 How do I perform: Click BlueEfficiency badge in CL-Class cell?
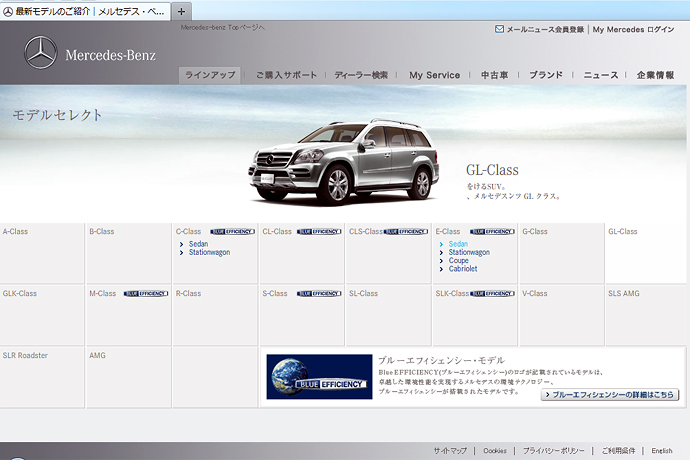319,232
